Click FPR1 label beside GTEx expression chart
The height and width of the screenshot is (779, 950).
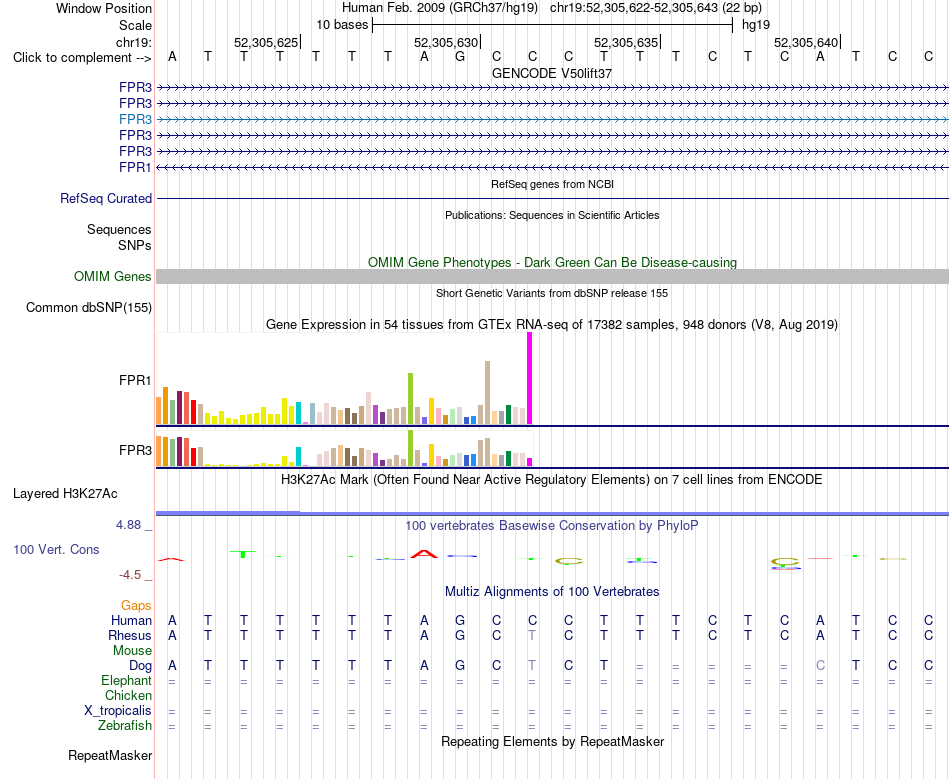pyautogui.click(x=135, y=380)
